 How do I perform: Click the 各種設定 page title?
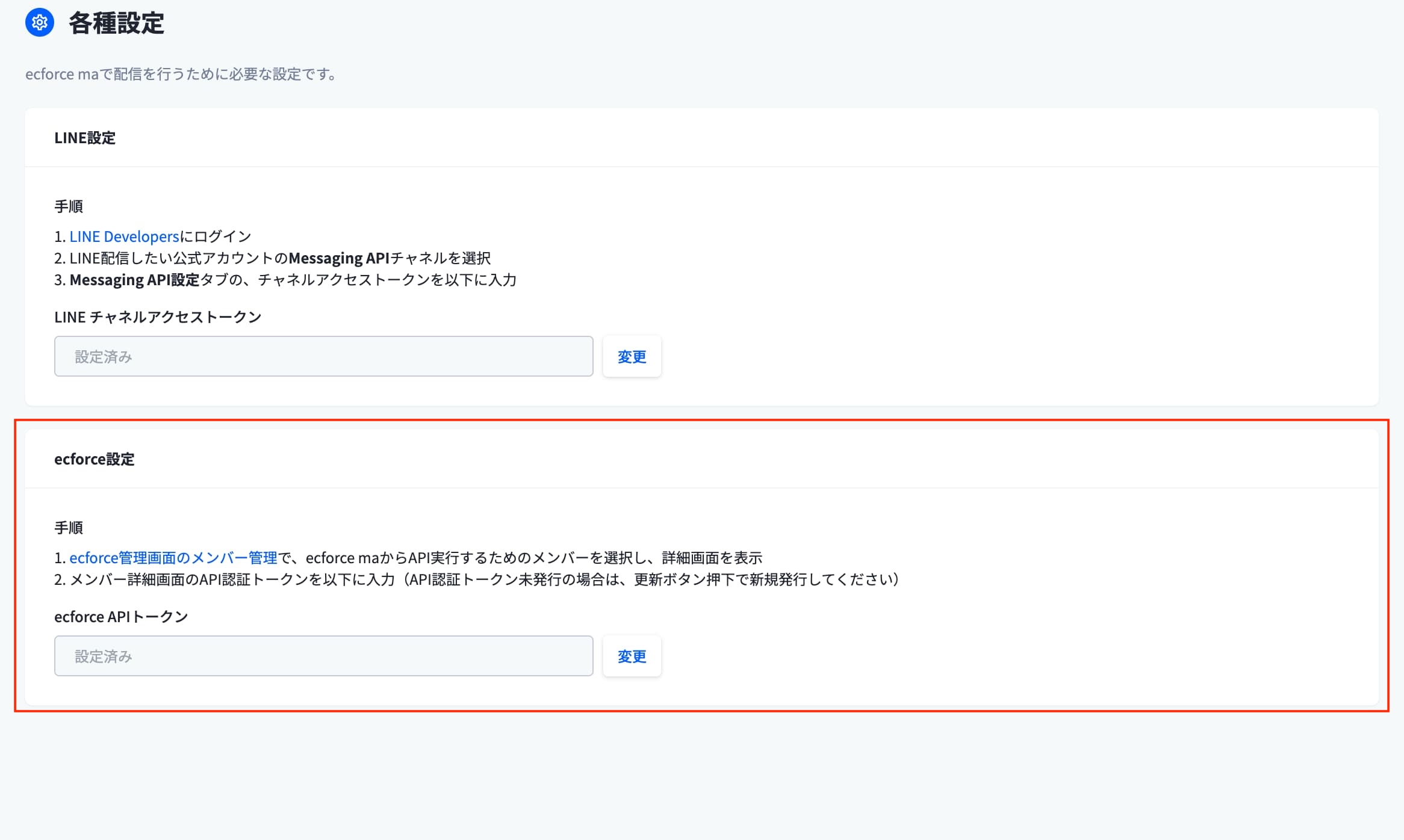(x=116, y=23)
